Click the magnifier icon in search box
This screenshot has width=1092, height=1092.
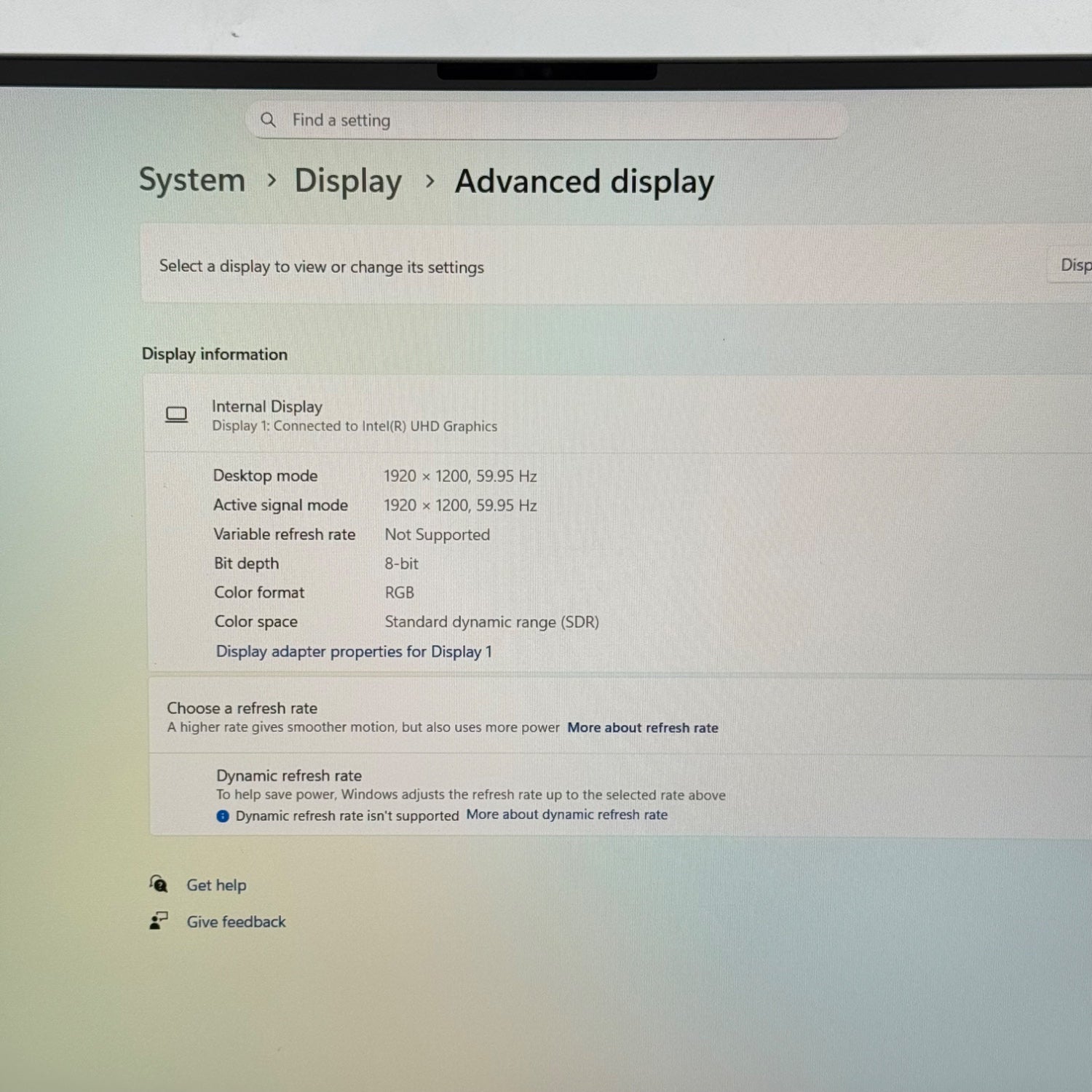click(x=268, y=119)
